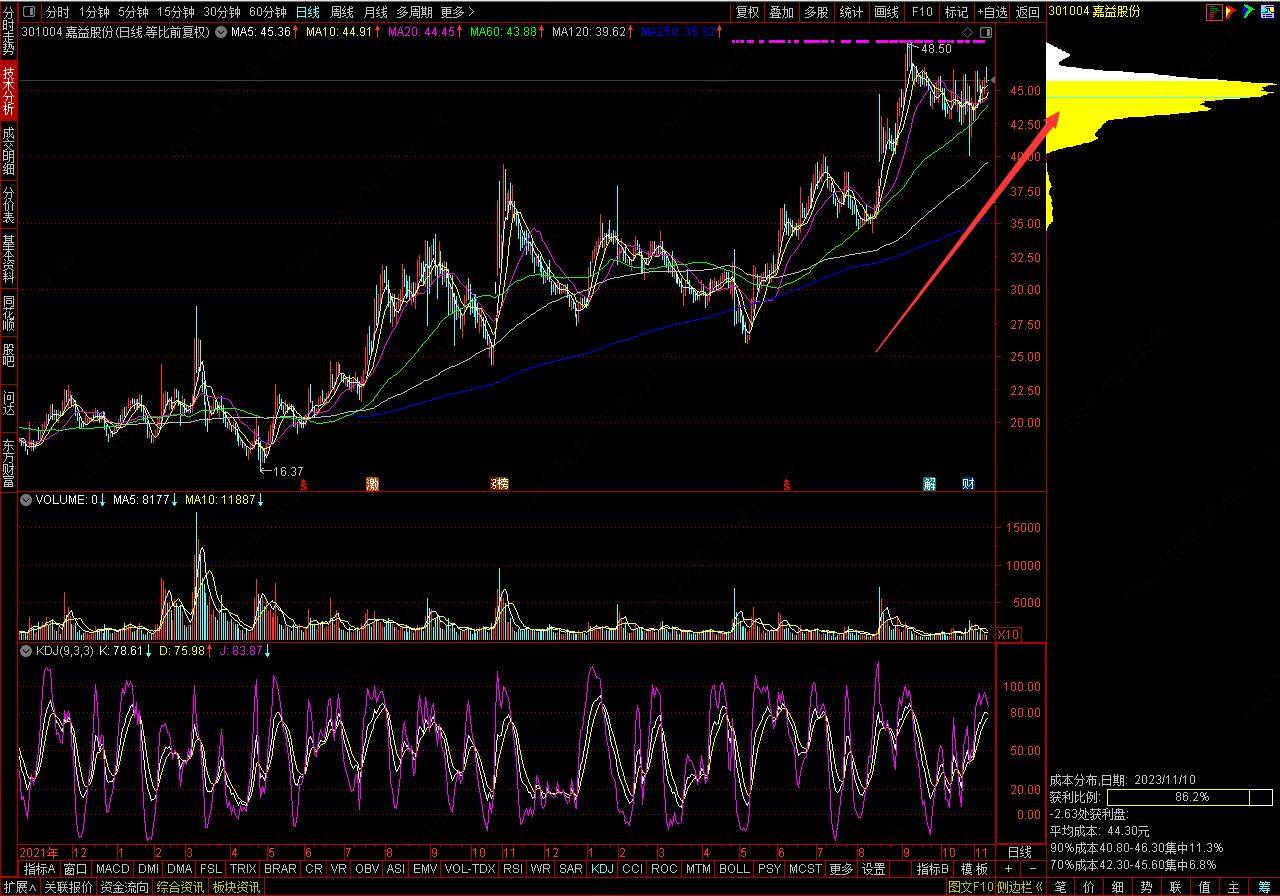Open indicator 设置 settings
The image size is (1280, 896).
[874, 869]
